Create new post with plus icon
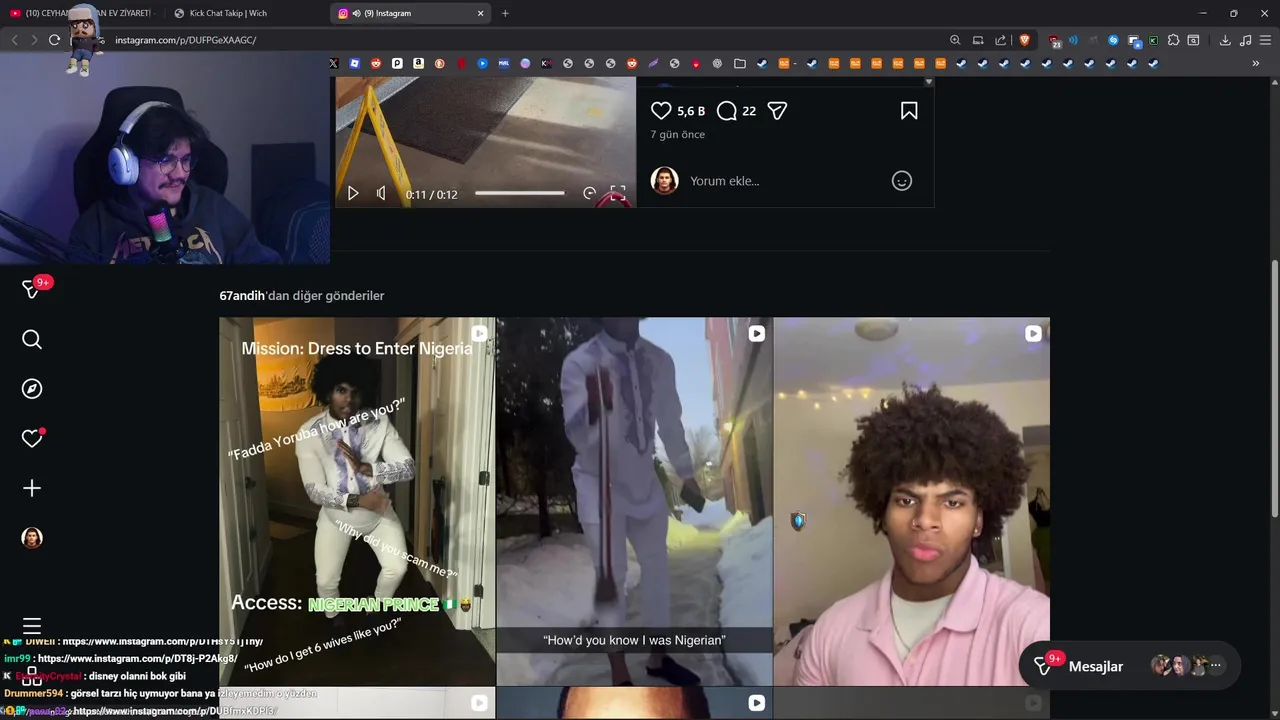Screen dimensions: 1280x720 click(32, 488)
